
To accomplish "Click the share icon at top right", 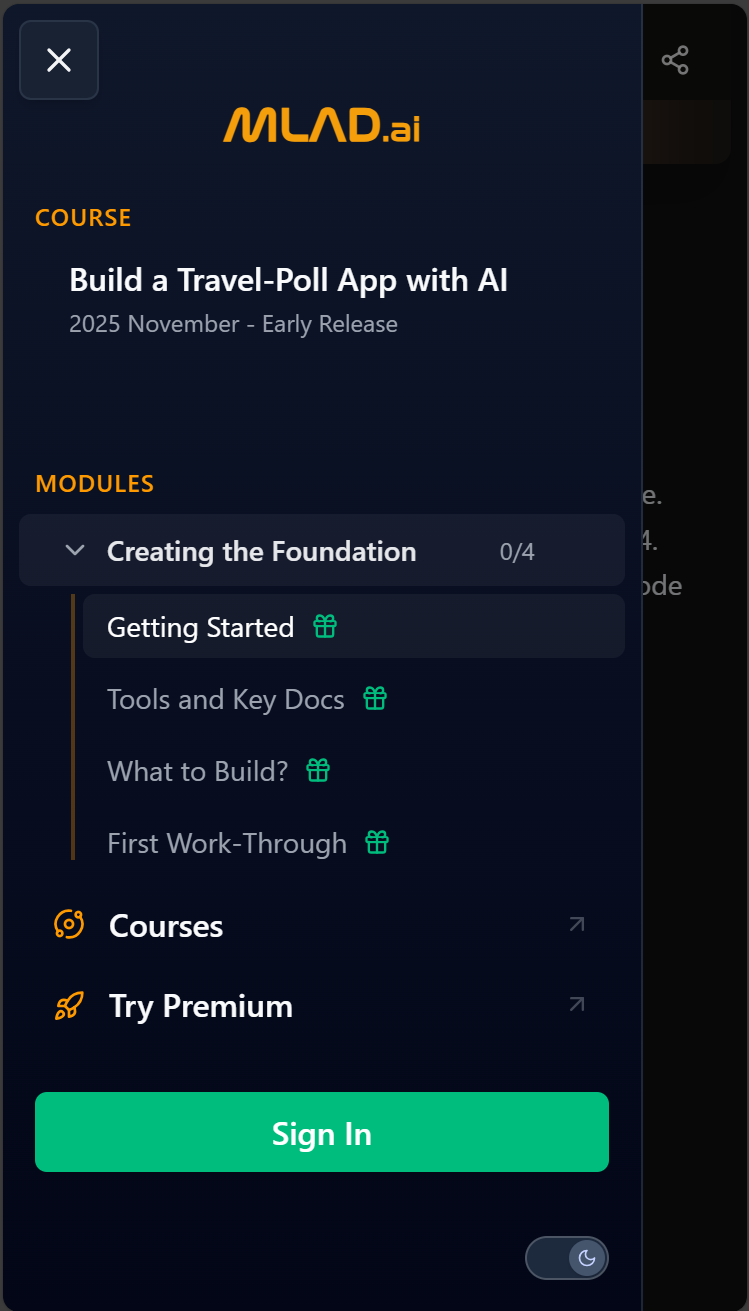I will pyautogui.click(x=676, y=60).
